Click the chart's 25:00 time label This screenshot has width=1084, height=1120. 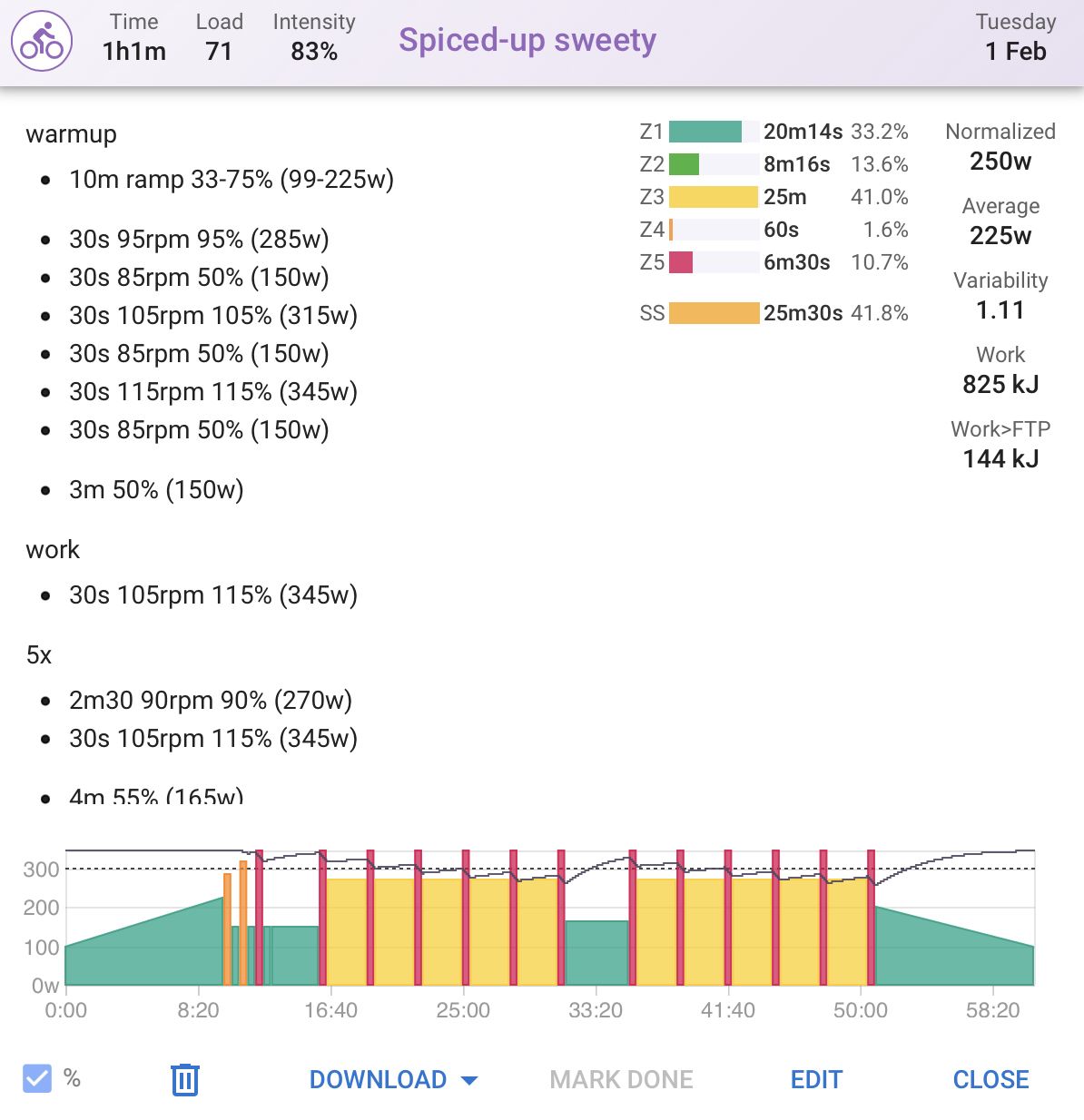463,1010
